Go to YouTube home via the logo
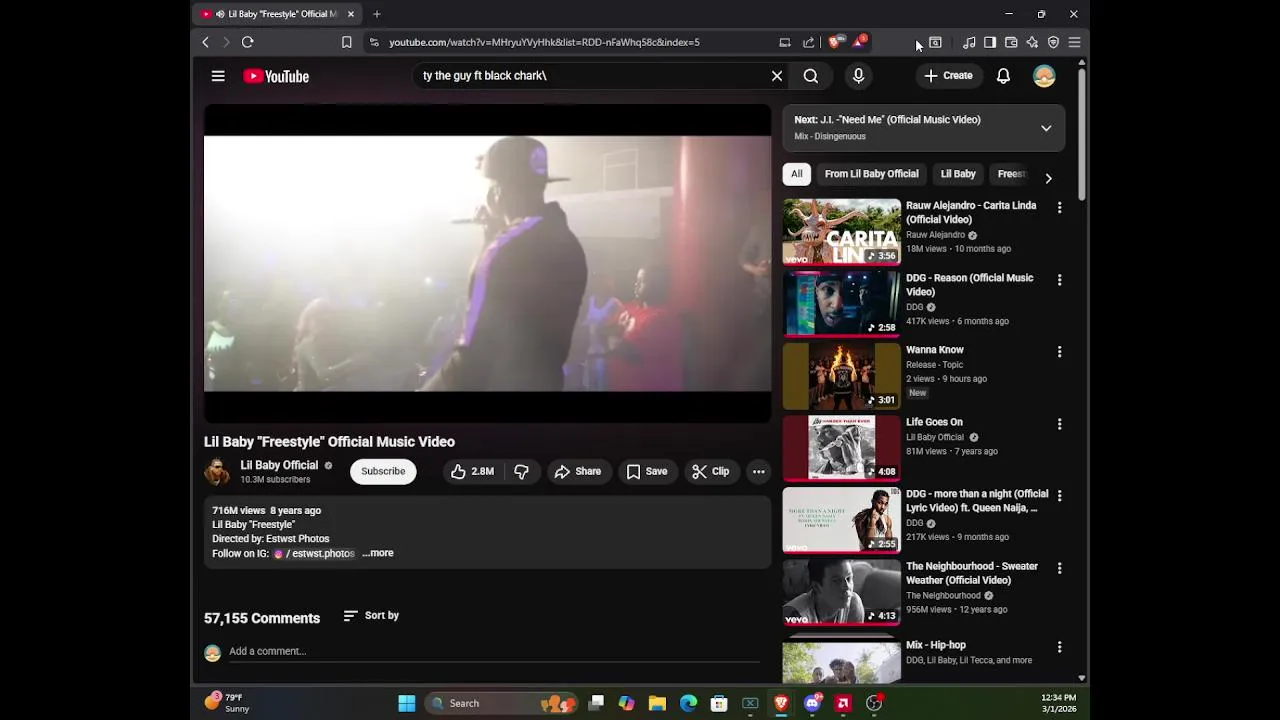1280x720 pixels. click(276, 76)
